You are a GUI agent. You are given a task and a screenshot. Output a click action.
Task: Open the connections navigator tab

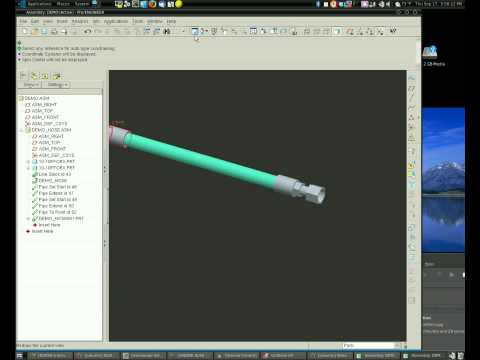pos(57,76)
